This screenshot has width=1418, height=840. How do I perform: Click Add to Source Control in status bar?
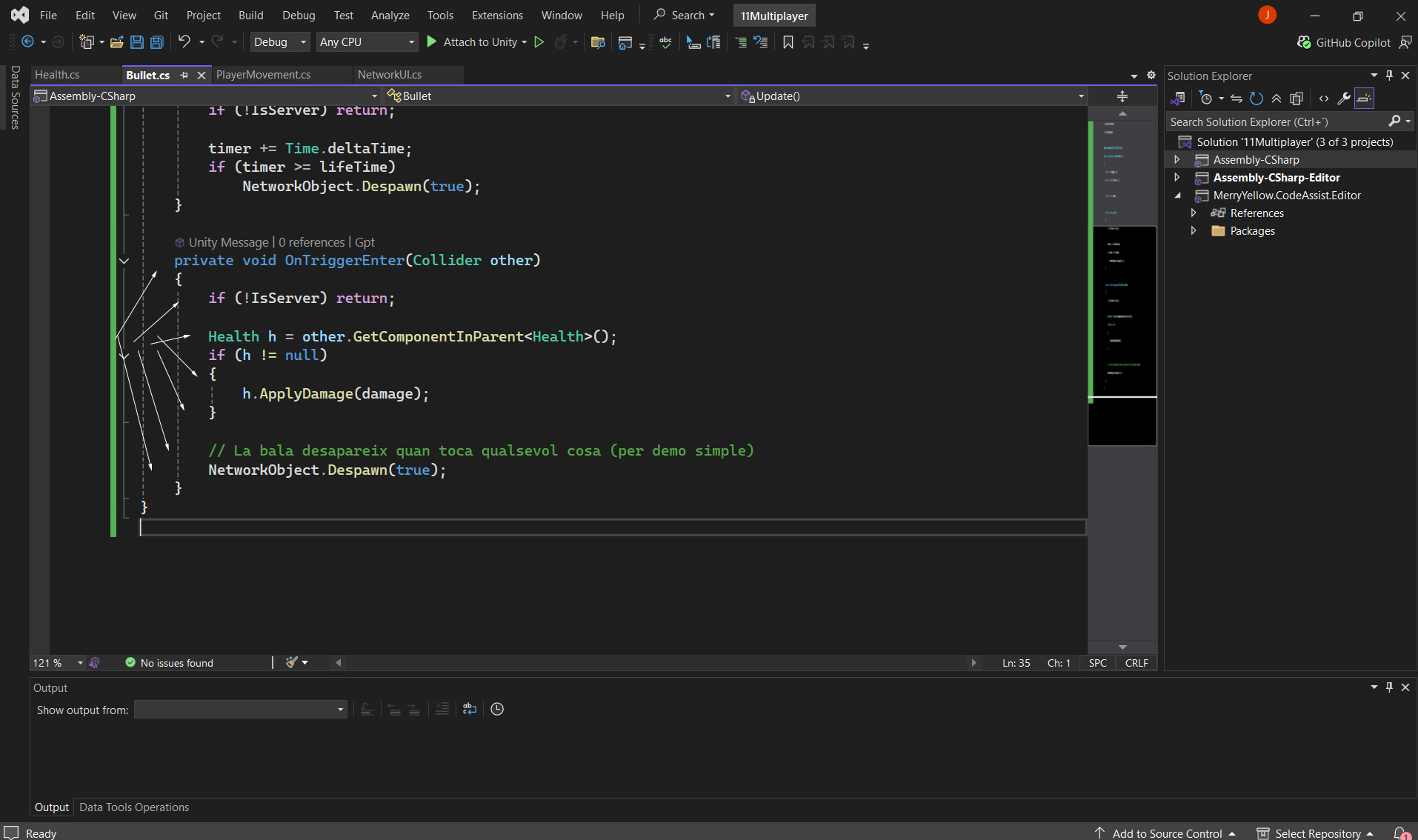point(1166,833)
